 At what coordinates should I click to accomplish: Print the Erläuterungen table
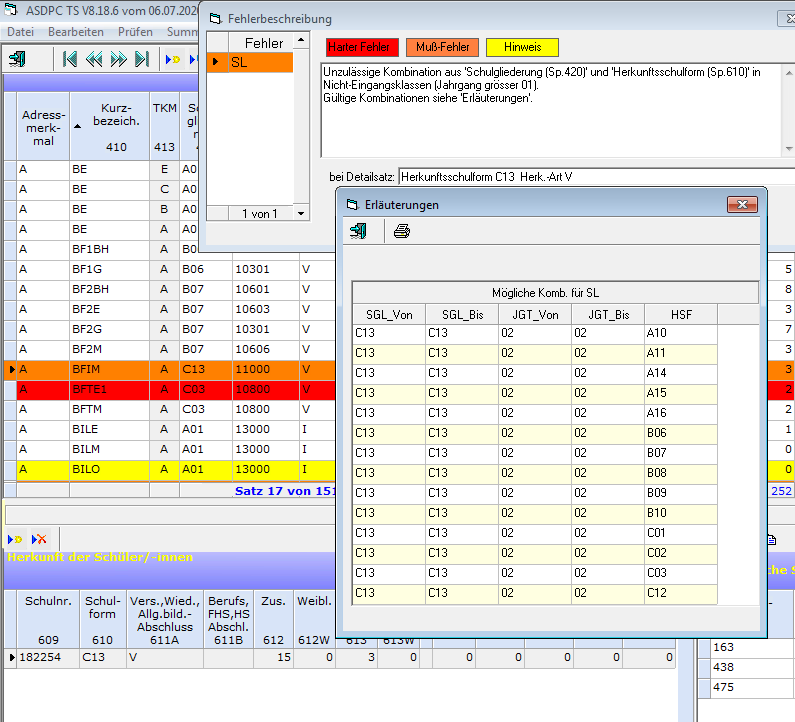pos(401,231)
